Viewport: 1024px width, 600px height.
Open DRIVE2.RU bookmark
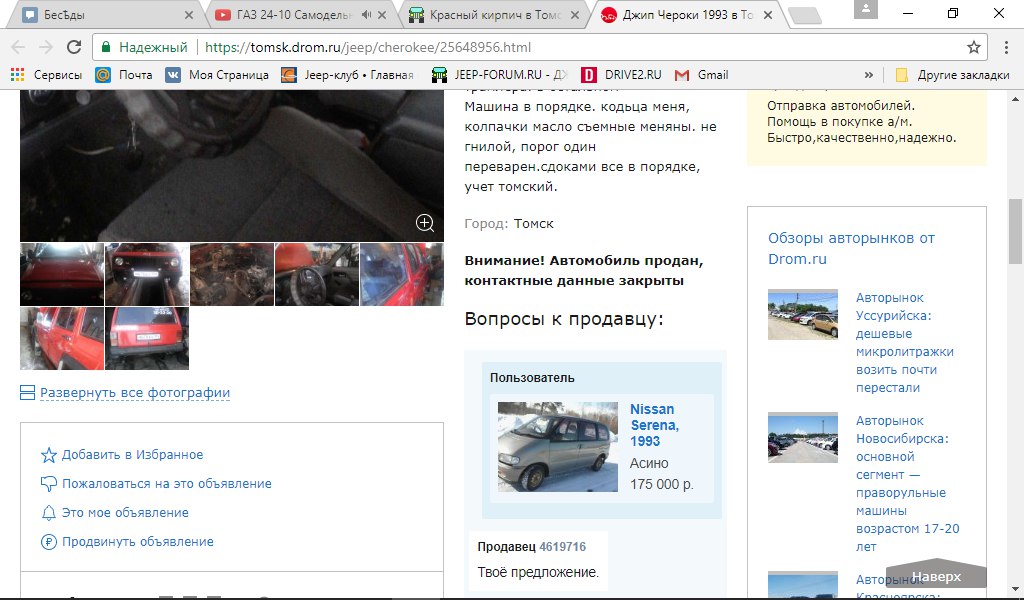(x=621, y=75)
